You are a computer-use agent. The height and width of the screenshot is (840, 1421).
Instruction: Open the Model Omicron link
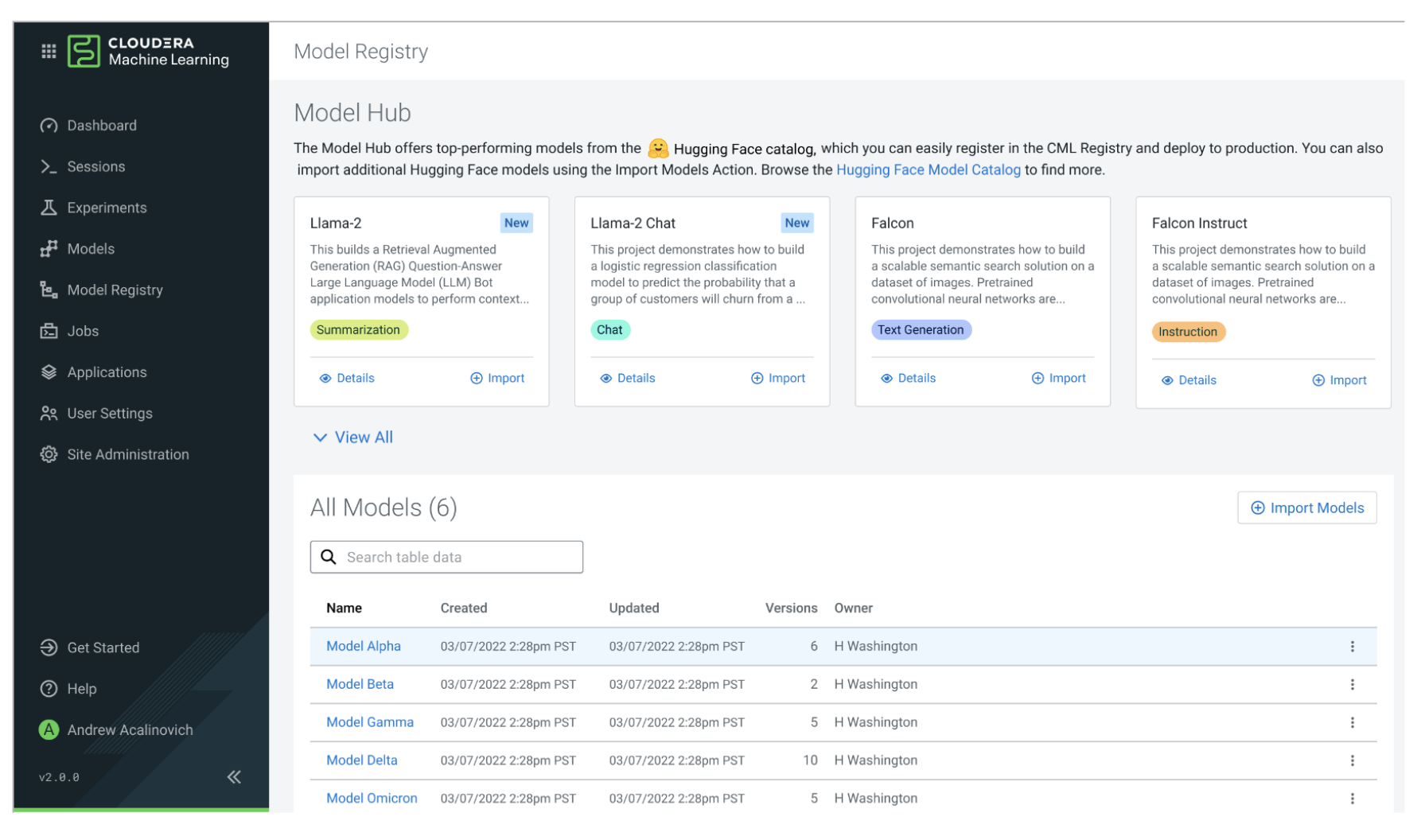[x=372, y=799]
